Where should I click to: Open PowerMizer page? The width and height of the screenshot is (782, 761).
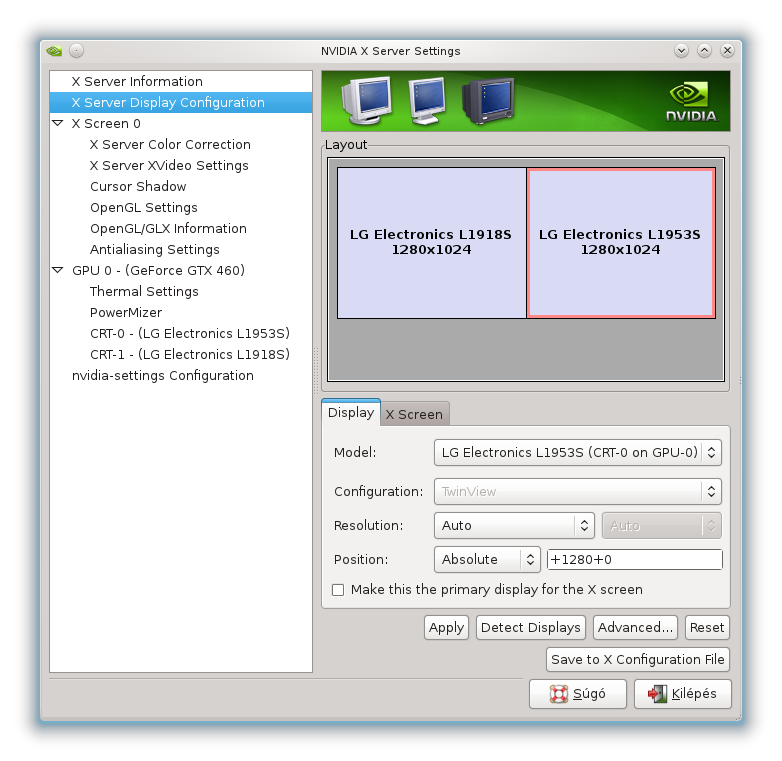[126, 312]
